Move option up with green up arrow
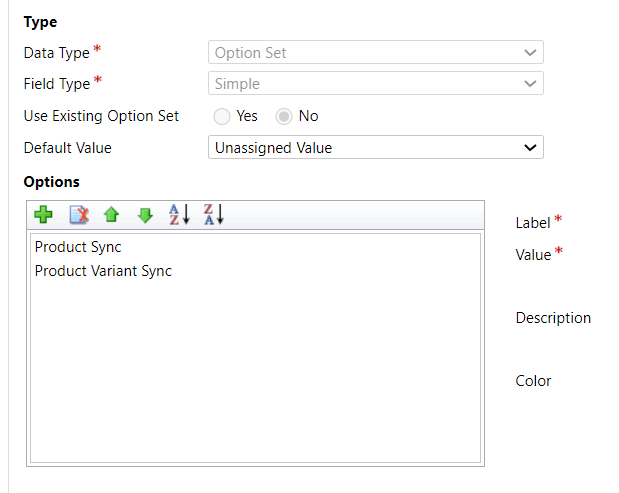This screenshot has height=493, width=619. coord(112,214)
